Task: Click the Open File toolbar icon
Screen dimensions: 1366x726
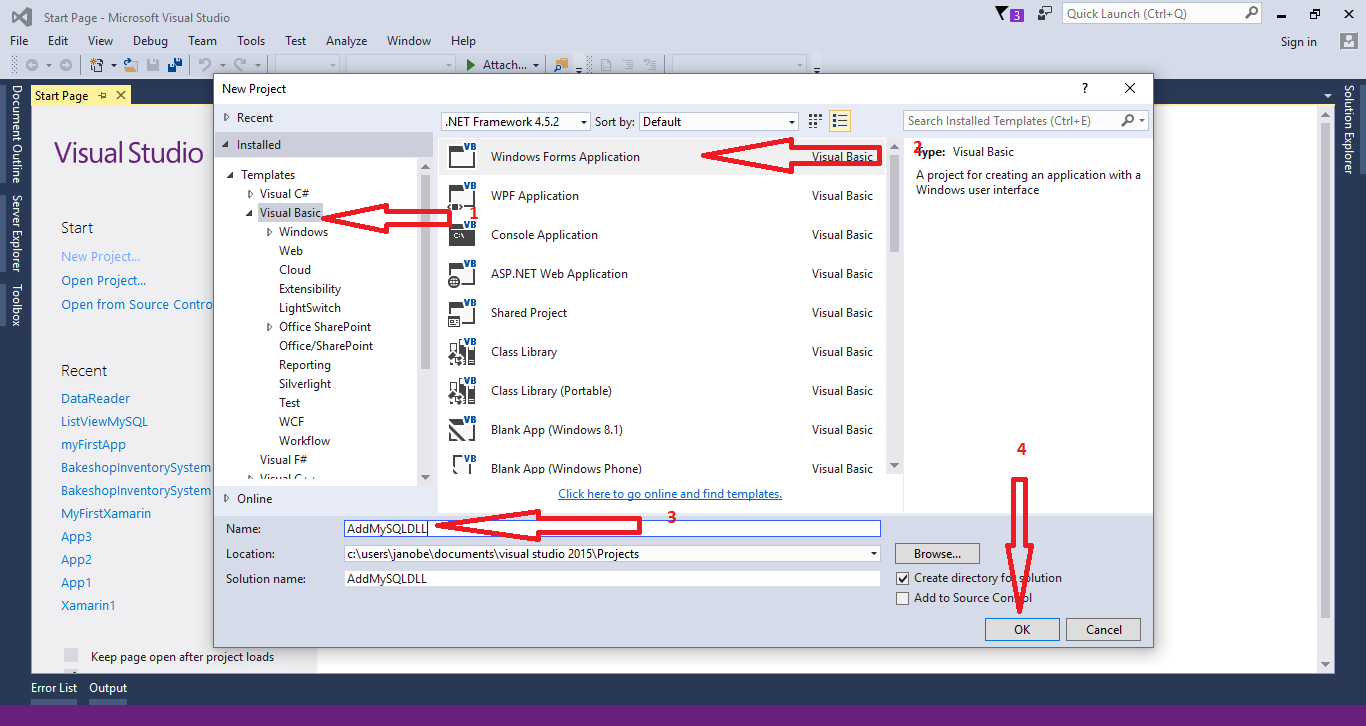Action: coord(130,64)
